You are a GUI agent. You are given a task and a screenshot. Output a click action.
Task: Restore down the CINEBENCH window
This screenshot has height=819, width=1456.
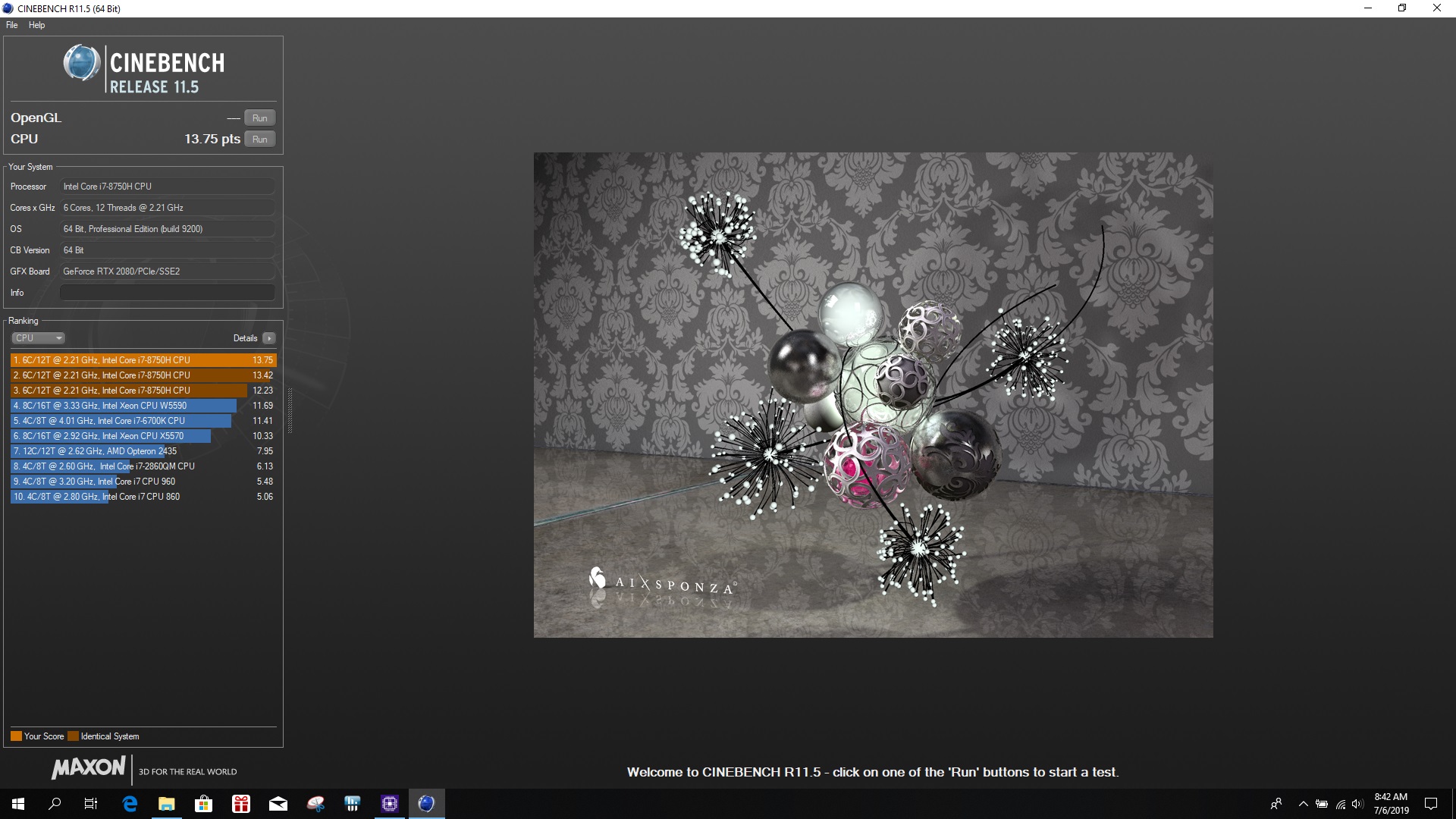[x=1402, y=8]
